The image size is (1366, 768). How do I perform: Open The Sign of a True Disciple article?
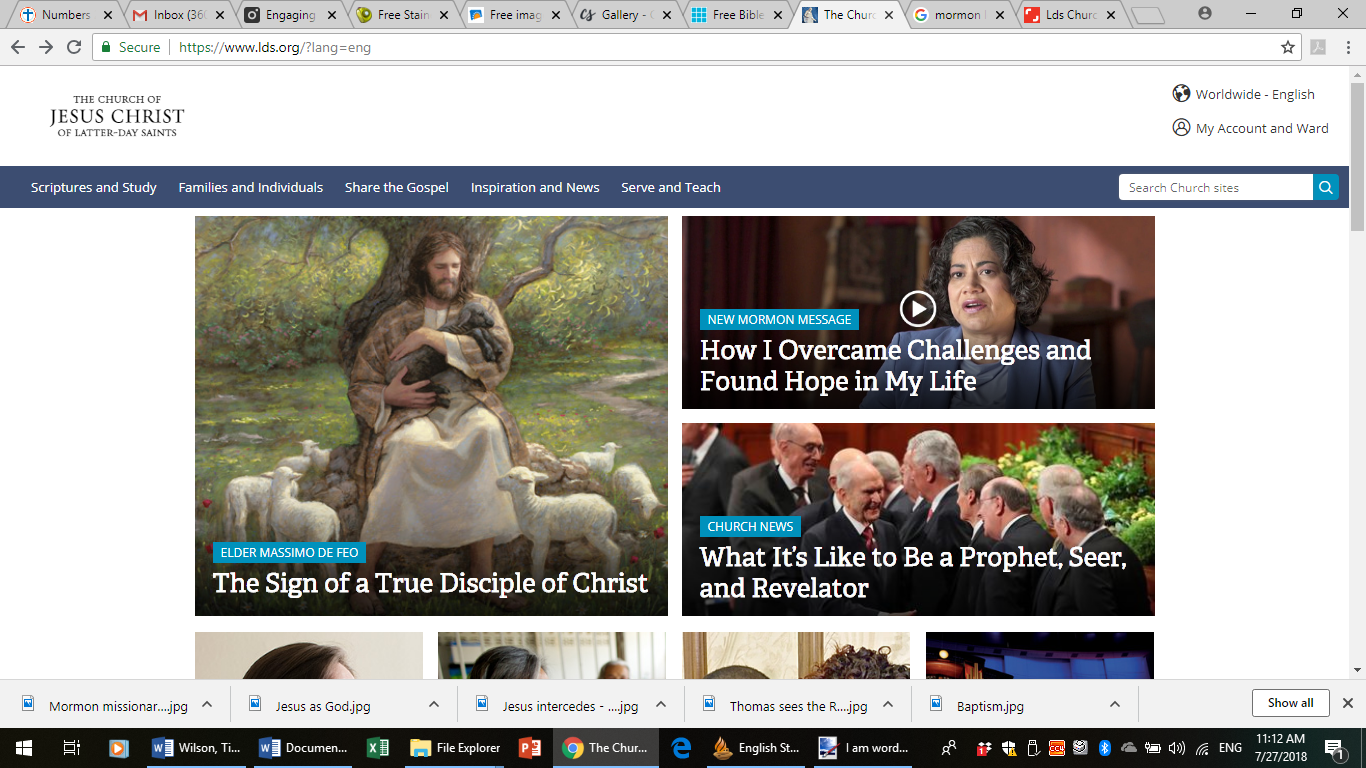click(x=430, y=583)
